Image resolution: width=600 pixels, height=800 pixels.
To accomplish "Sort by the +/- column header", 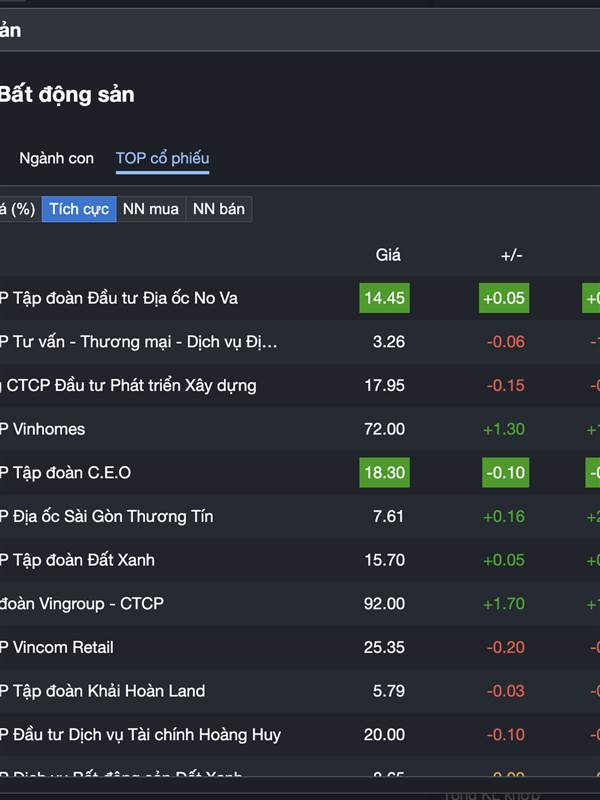I will point(512,255).
